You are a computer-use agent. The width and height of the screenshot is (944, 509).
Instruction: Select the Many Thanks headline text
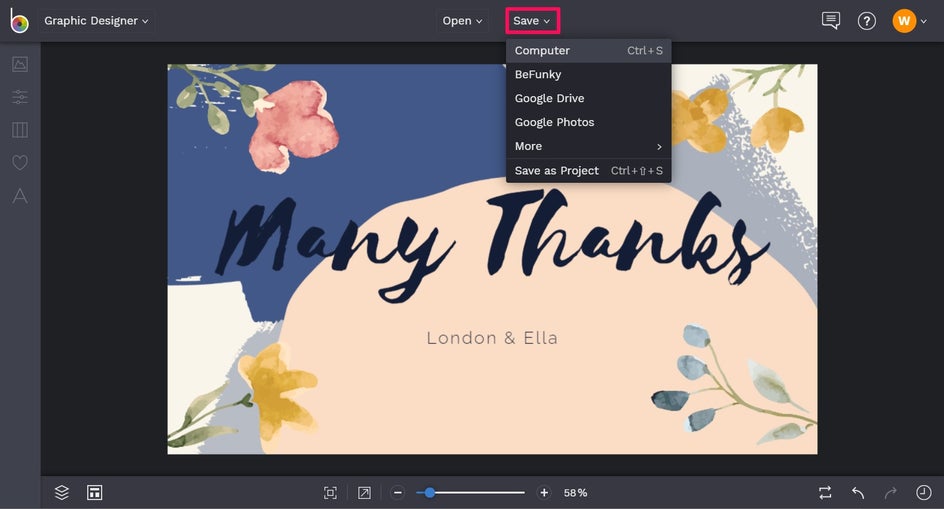(492, 245)
